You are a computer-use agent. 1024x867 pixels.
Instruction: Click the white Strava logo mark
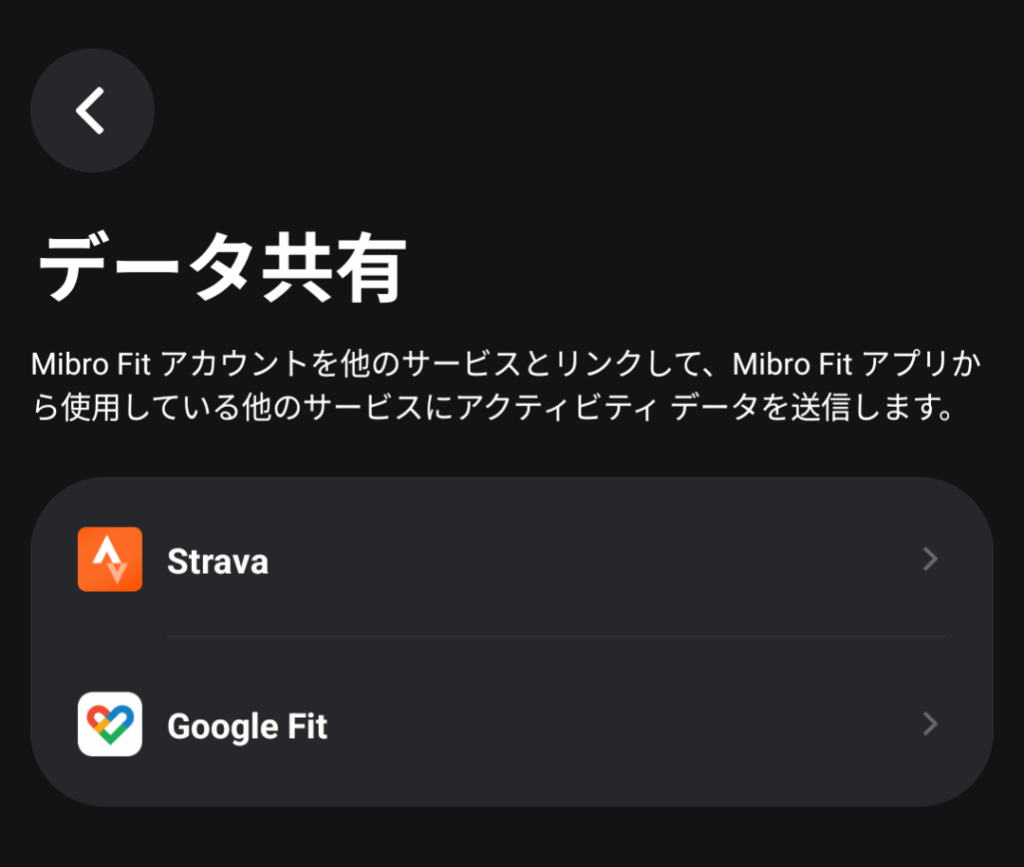(x=110, y=559)
